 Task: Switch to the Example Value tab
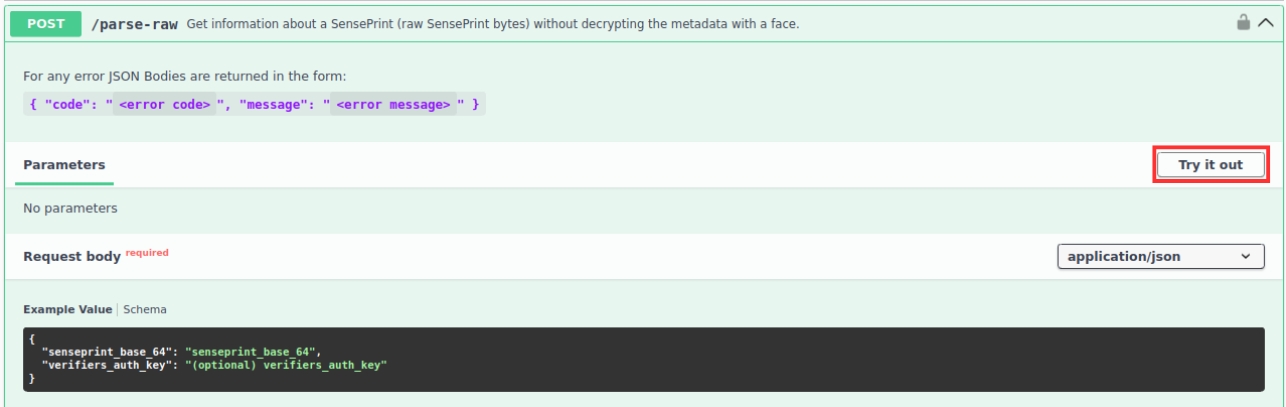[67, 310]
